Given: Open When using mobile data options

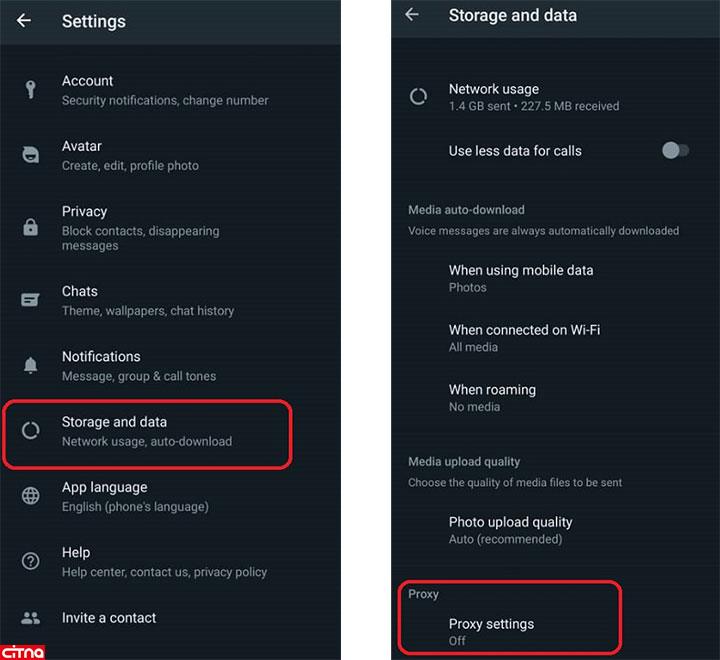Looking at the screenshot, I should click(x=521, y=278).
